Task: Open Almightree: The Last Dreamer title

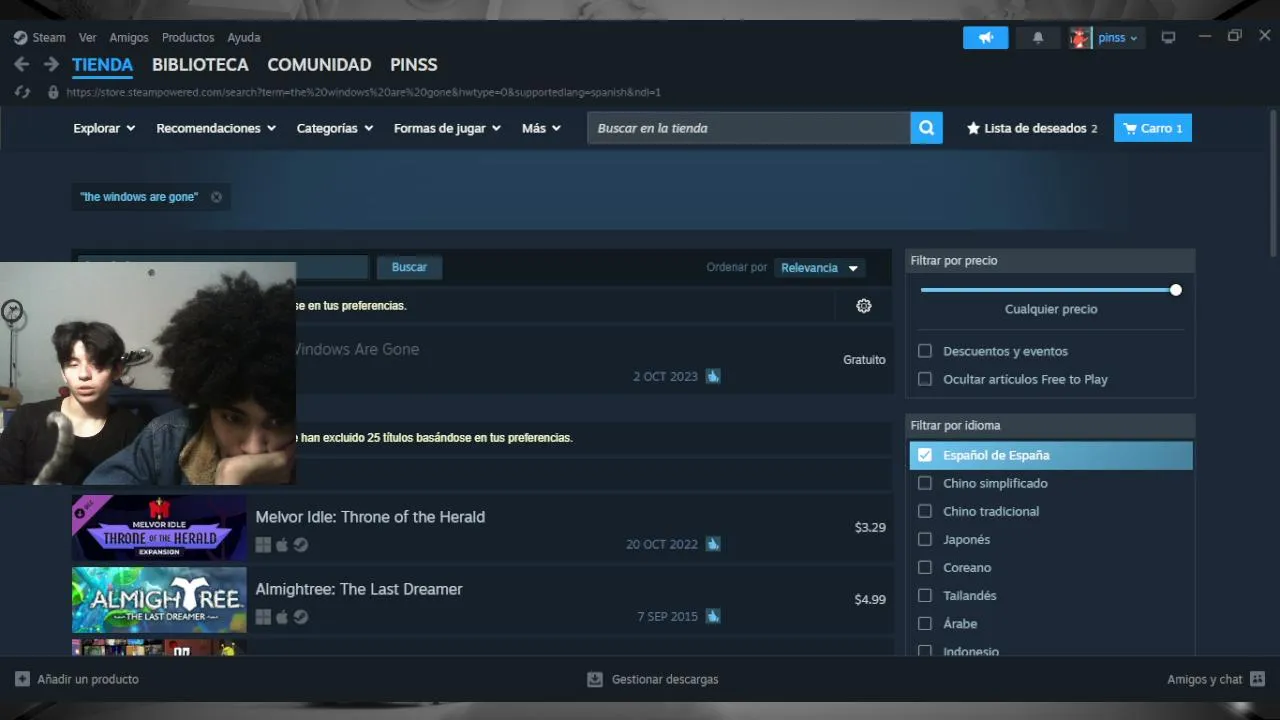Action: [x=359, y=589]
